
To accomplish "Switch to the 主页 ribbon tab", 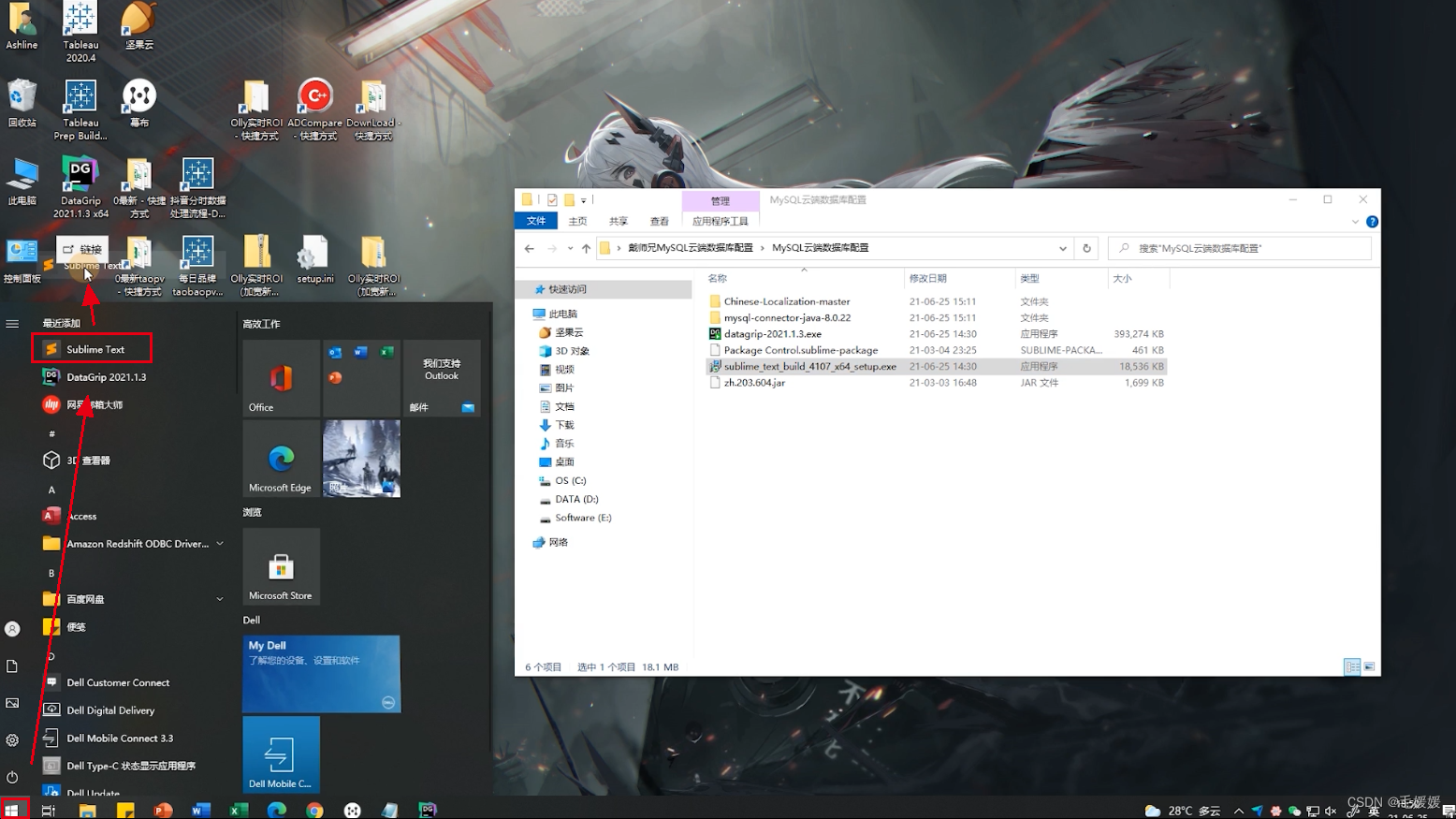I will click(578, 222).
